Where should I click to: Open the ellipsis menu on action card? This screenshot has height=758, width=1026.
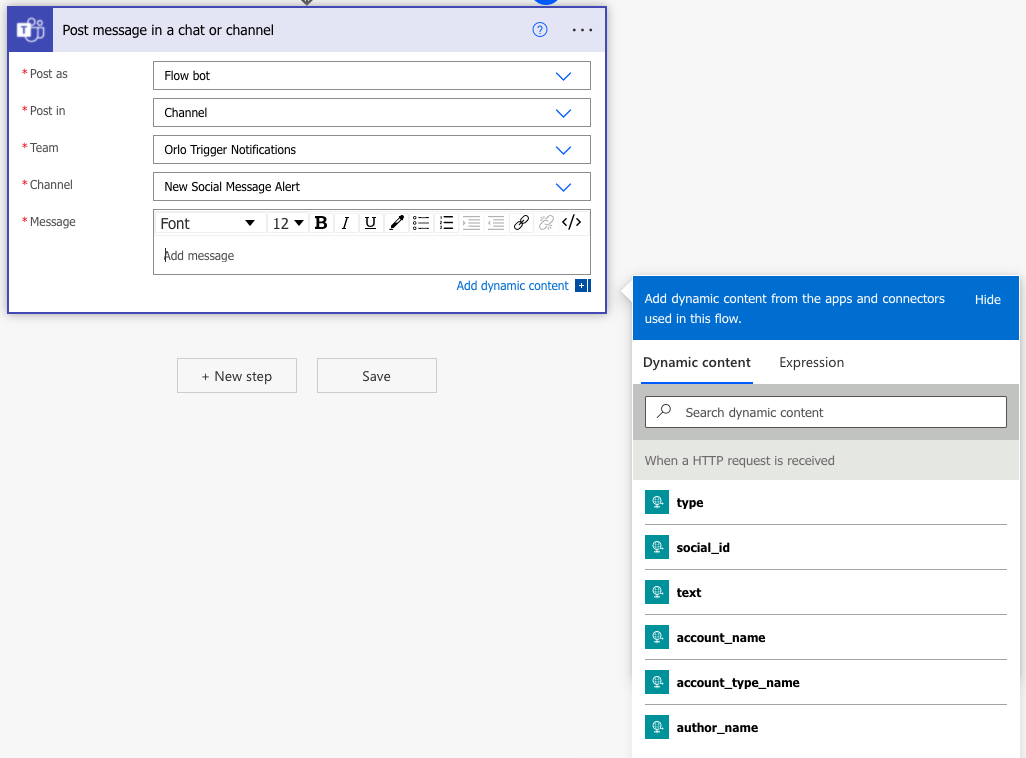click(582, 30)
